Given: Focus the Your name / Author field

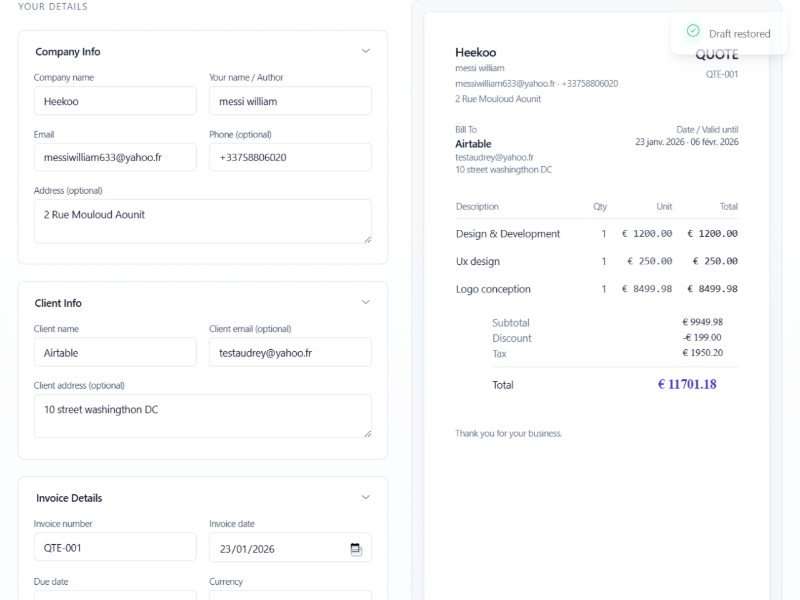Looking at the screenshot, I should 290,101.
